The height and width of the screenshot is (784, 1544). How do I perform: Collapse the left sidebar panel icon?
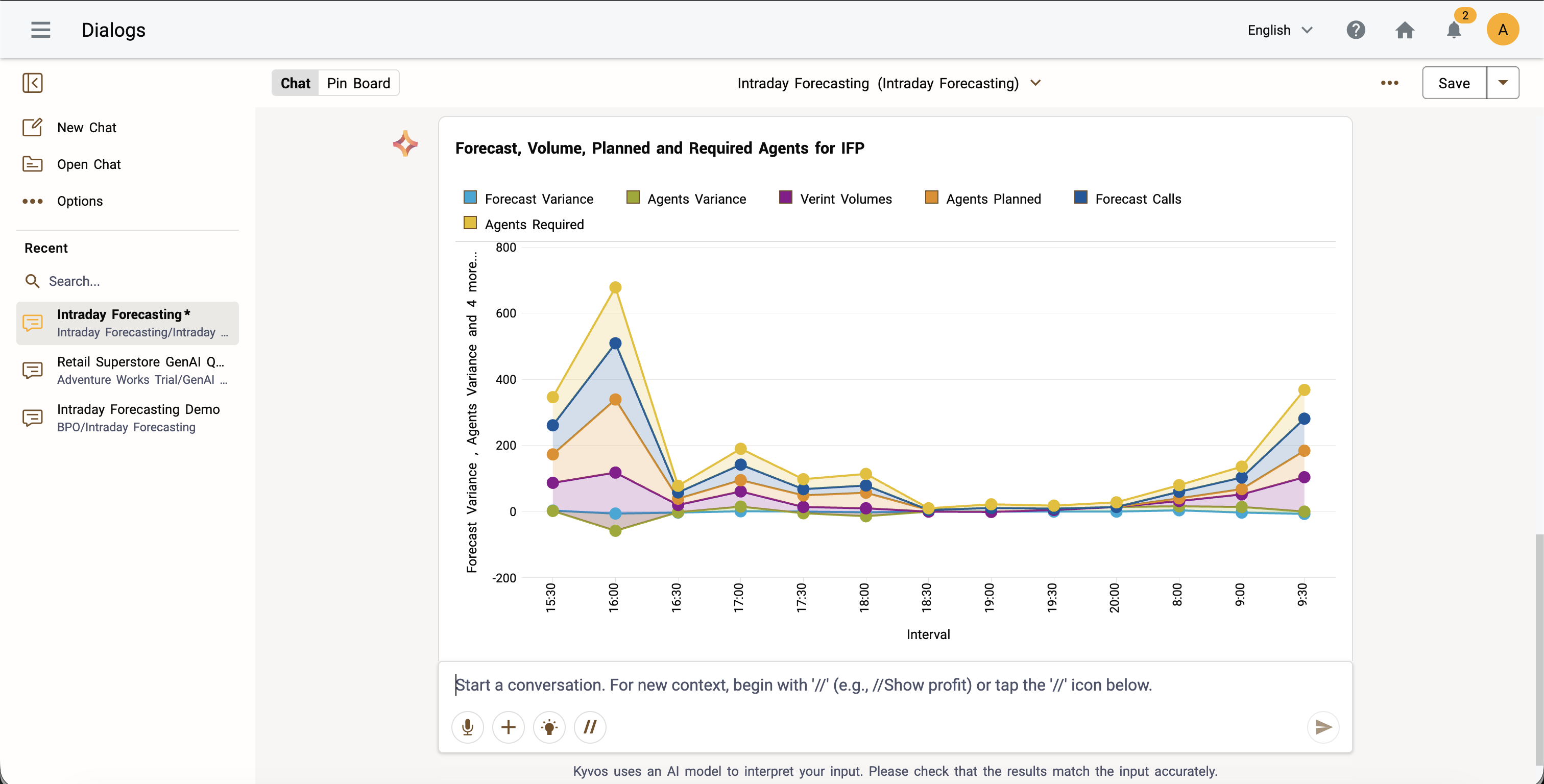click(32, 83)
